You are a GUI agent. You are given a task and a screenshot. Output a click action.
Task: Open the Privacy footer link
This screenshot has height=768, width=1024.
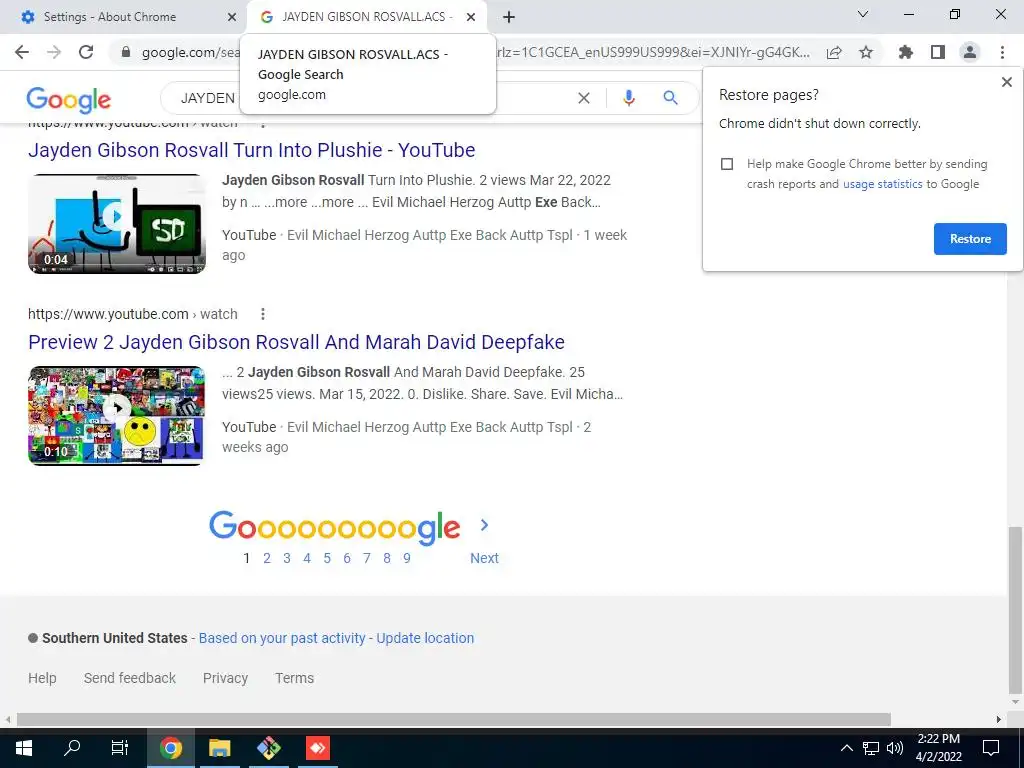225,678
